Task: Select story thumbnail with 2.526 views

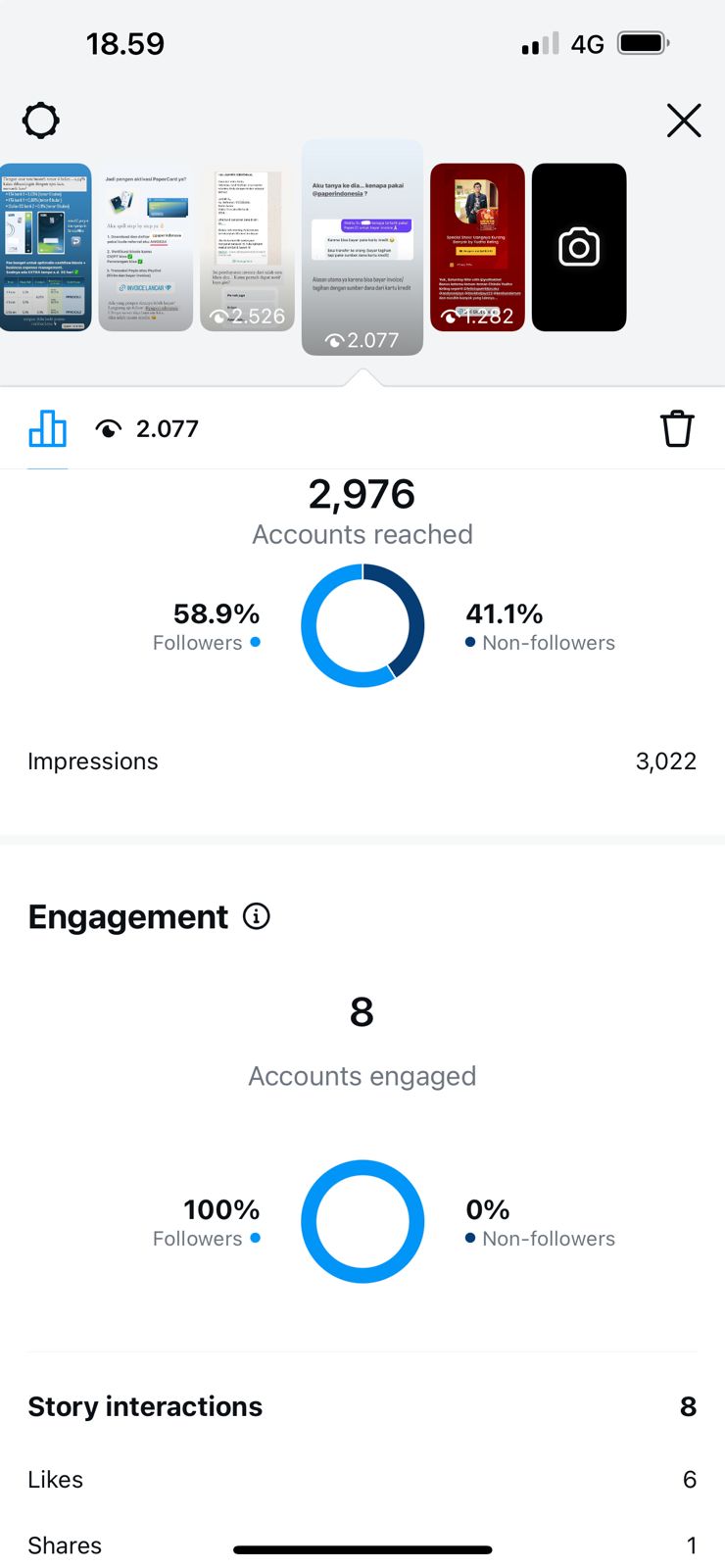Action: pos(247,247)
